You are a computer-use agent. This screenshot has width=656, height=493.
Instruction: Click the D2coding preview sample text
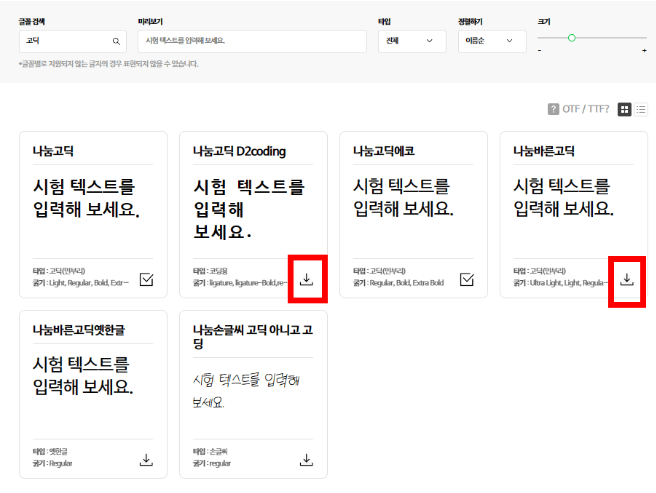(249, 209)
